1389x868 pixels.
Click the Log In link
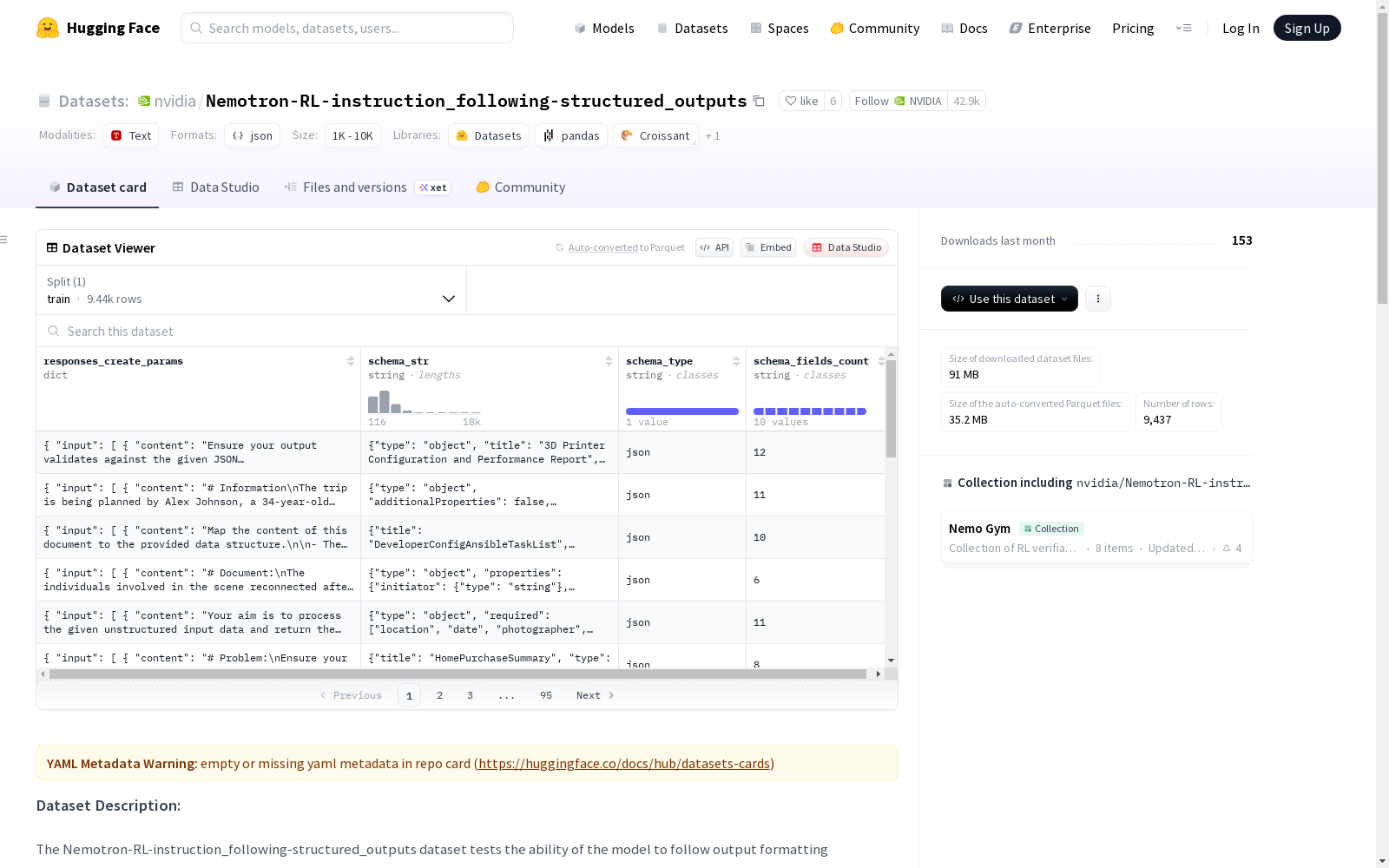[x=1241, y=28]
